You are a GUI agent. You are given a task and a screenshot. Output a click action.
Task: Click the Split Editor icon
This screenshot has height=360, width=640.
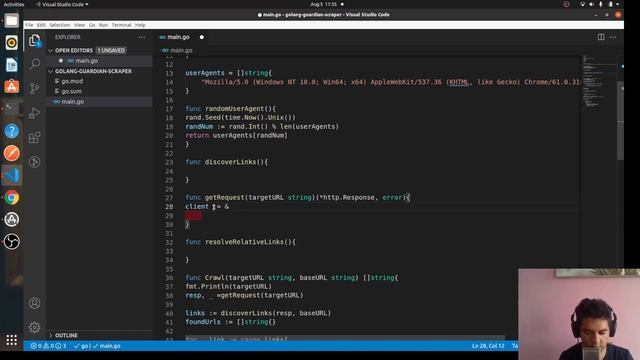tap(601, 37)
